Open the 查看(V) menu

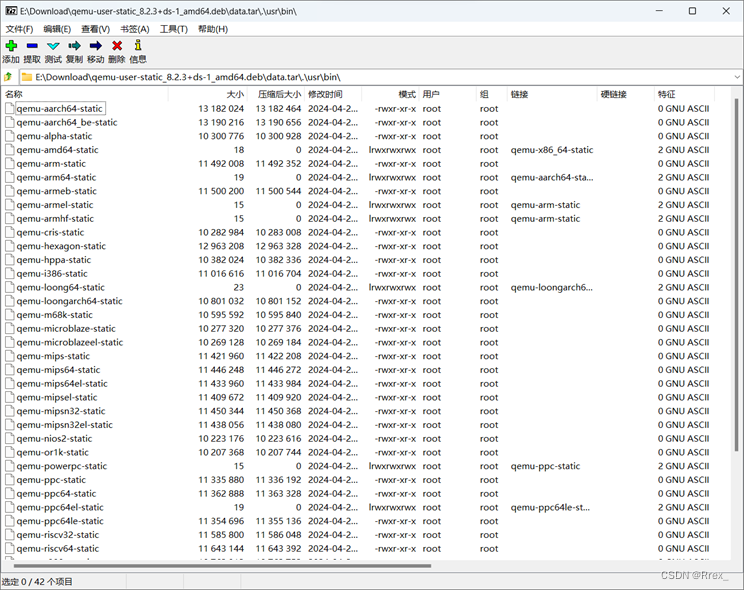[x=95, y=29]
